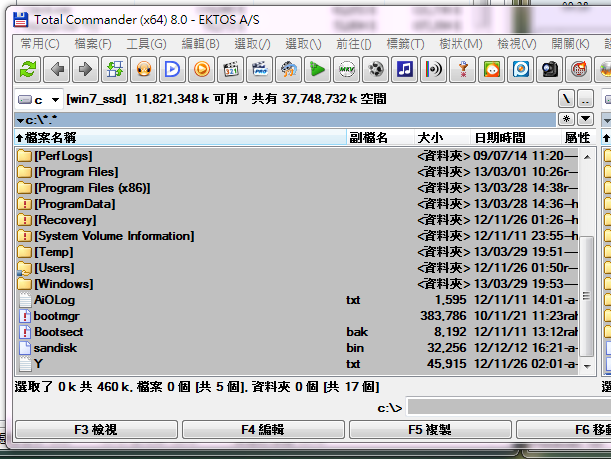Select the Bootsect bak file

(x=297, y=332)
